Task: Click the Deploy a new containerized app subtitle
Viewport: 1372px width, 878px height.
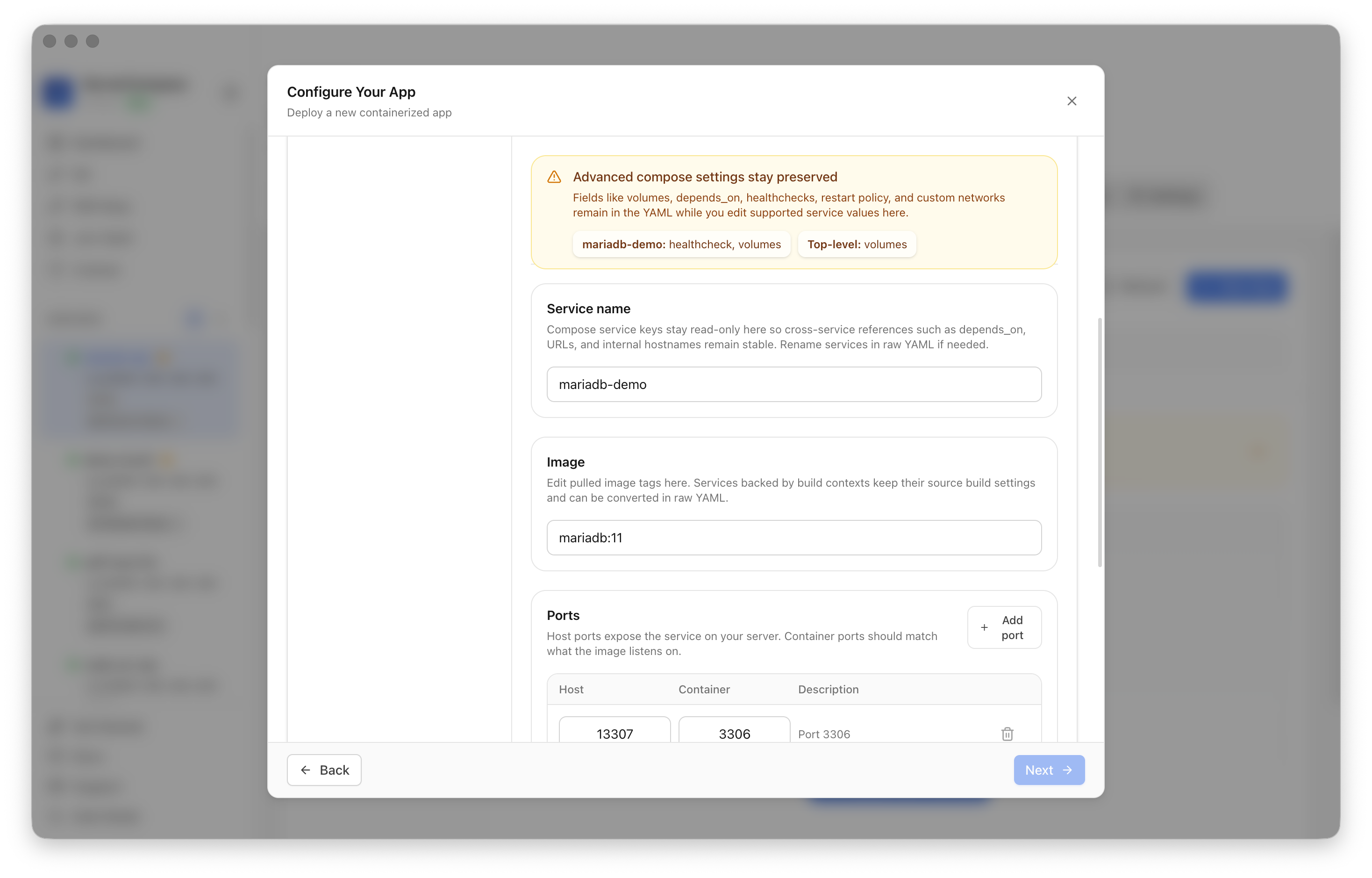Action: click(369, 112)
